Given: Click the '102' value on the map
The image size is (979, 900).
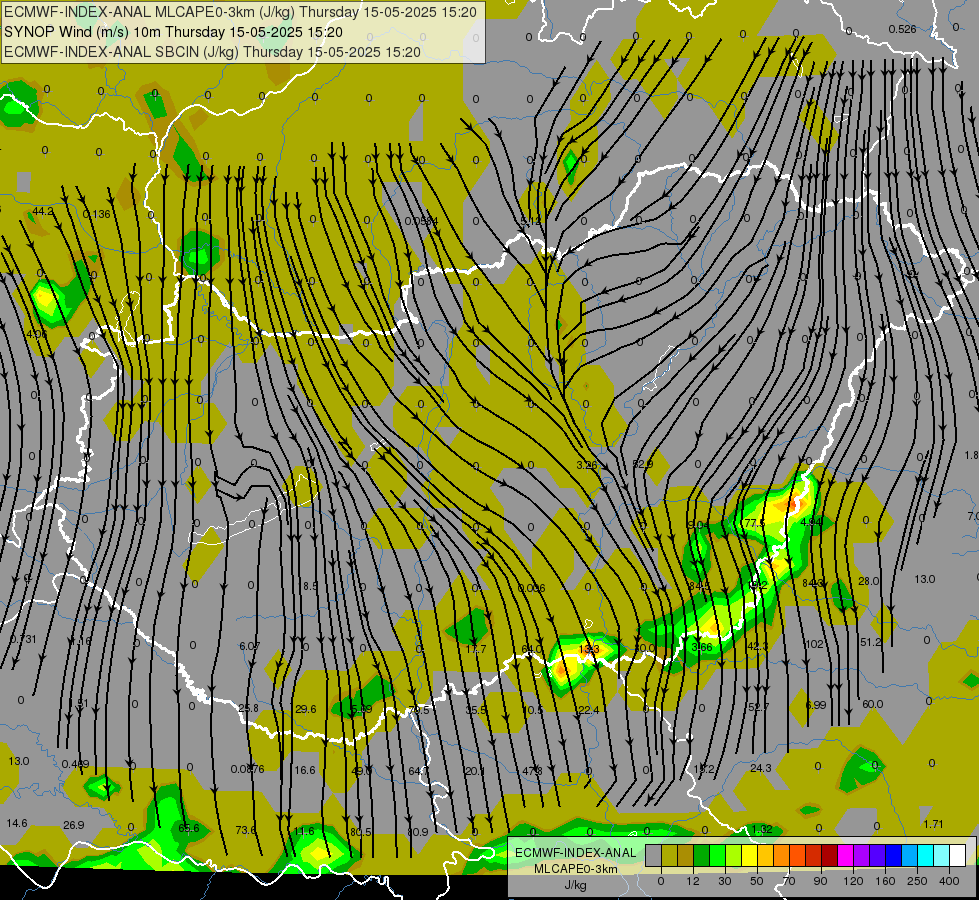Looking at the screenshot, I should [814, 644].
